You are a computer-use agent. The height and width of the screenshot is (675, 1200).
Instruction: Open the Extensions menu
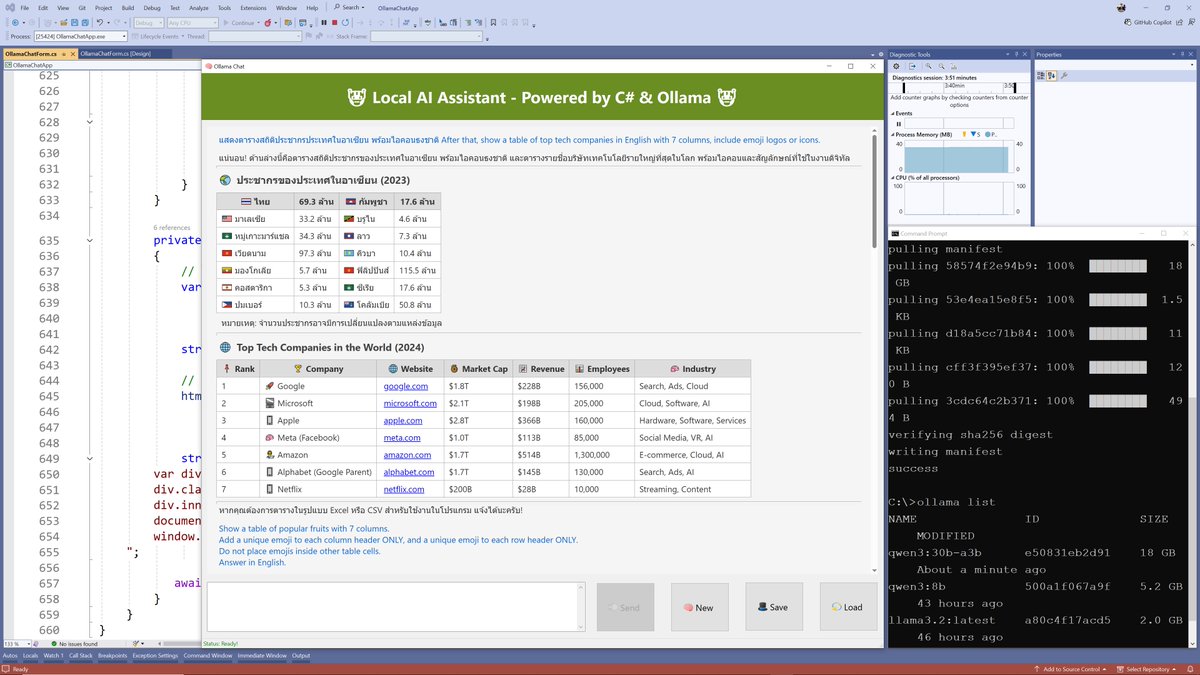[253, 7]
